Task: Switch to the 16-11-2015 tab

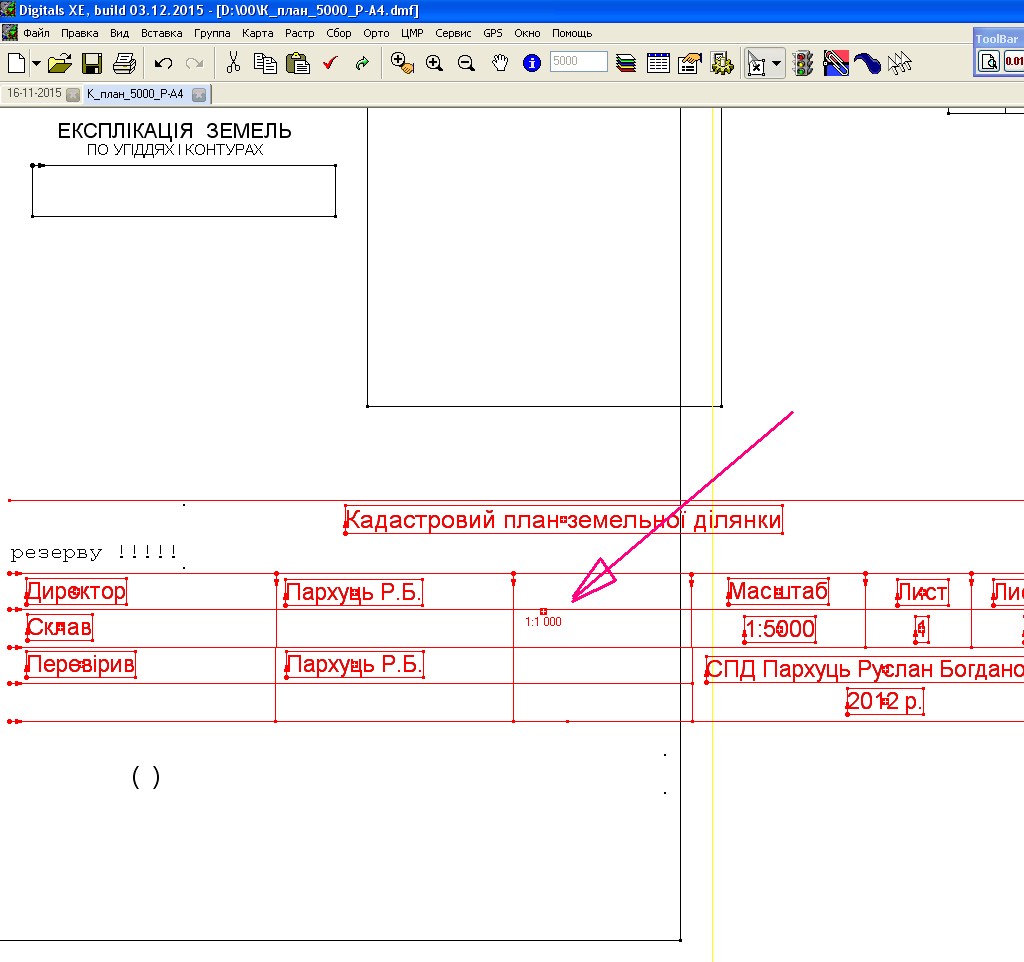Action: click(x=33, y=94)
